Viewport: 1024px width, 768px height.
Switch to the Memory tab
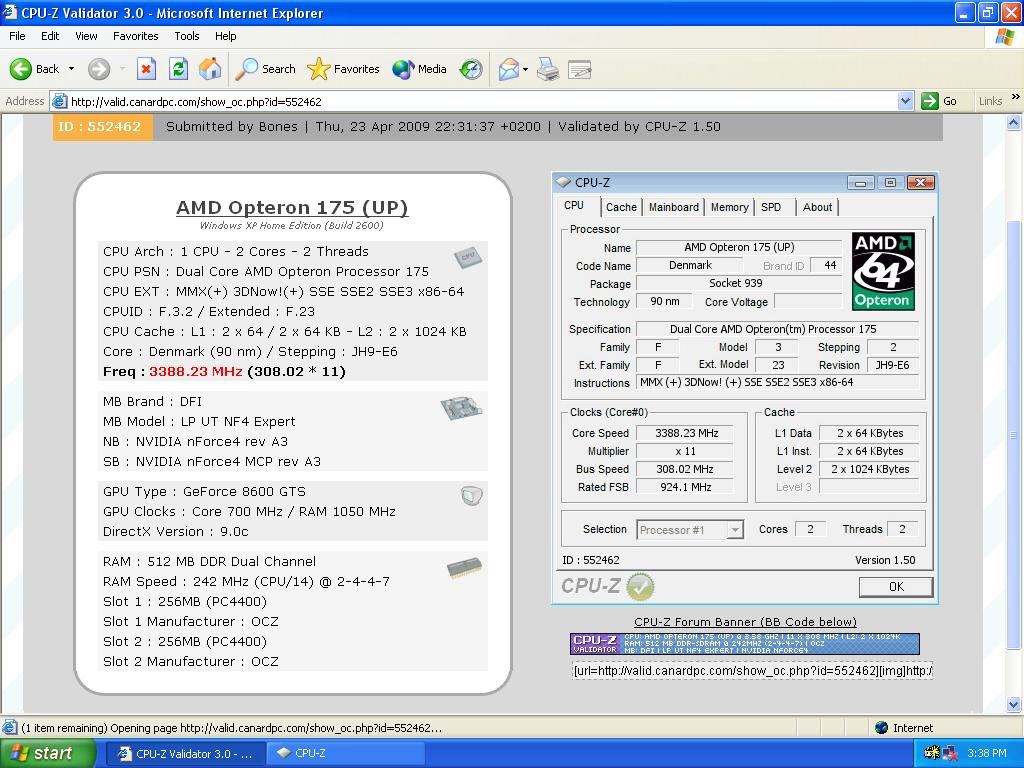click(729, 207)
